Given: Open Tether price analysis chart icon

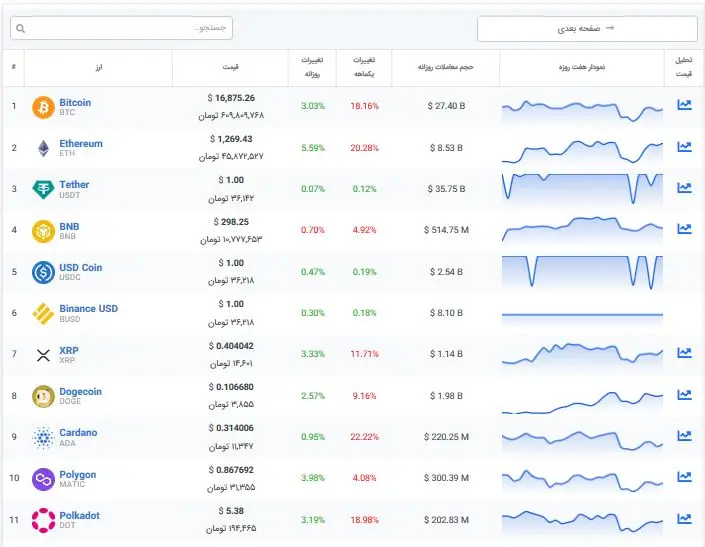Looking at the screenshot, I should pyautogui.click(x=684, y=188).
